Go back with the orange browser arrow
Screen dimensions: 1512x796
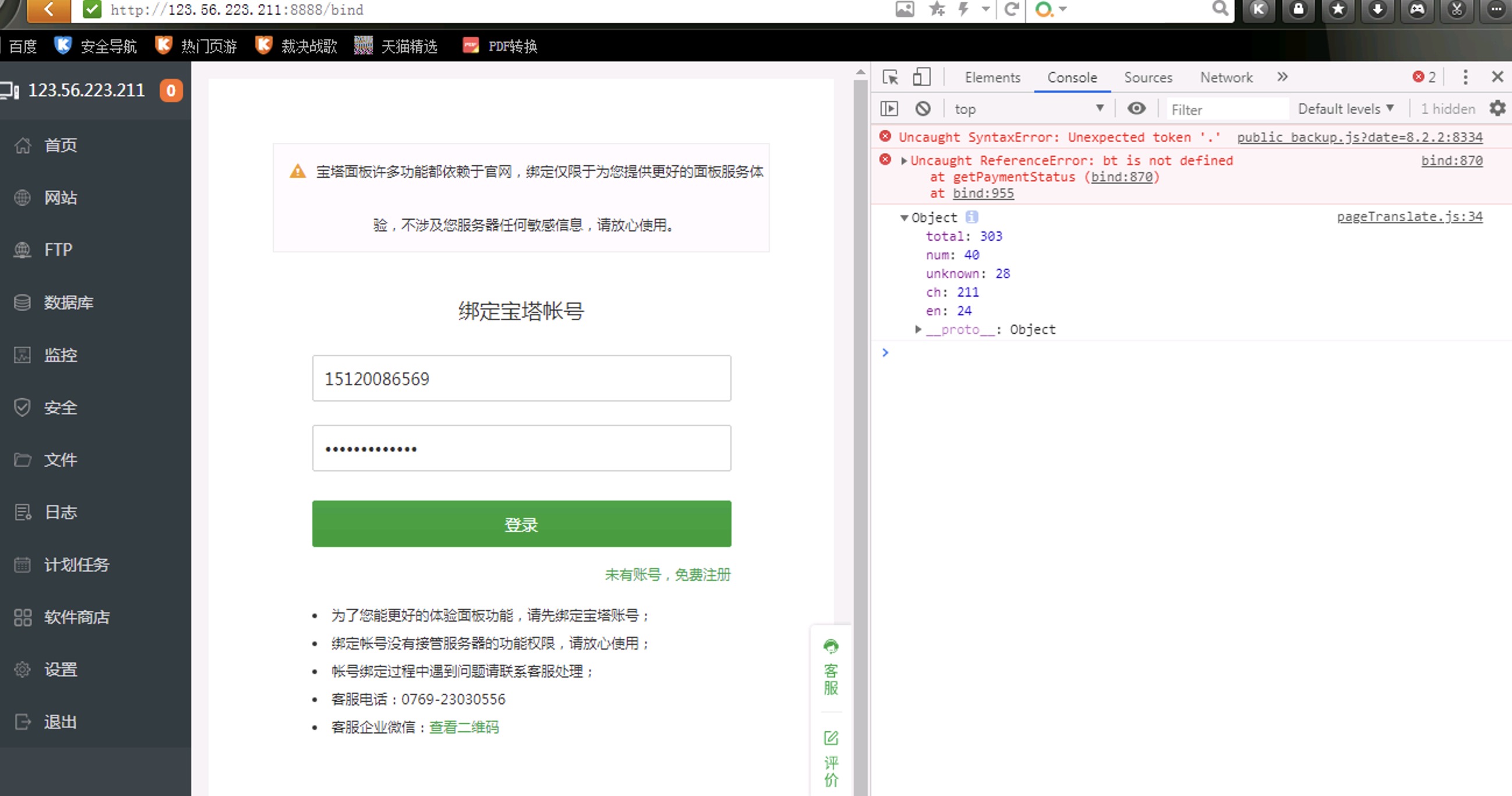tap(50, 9)
